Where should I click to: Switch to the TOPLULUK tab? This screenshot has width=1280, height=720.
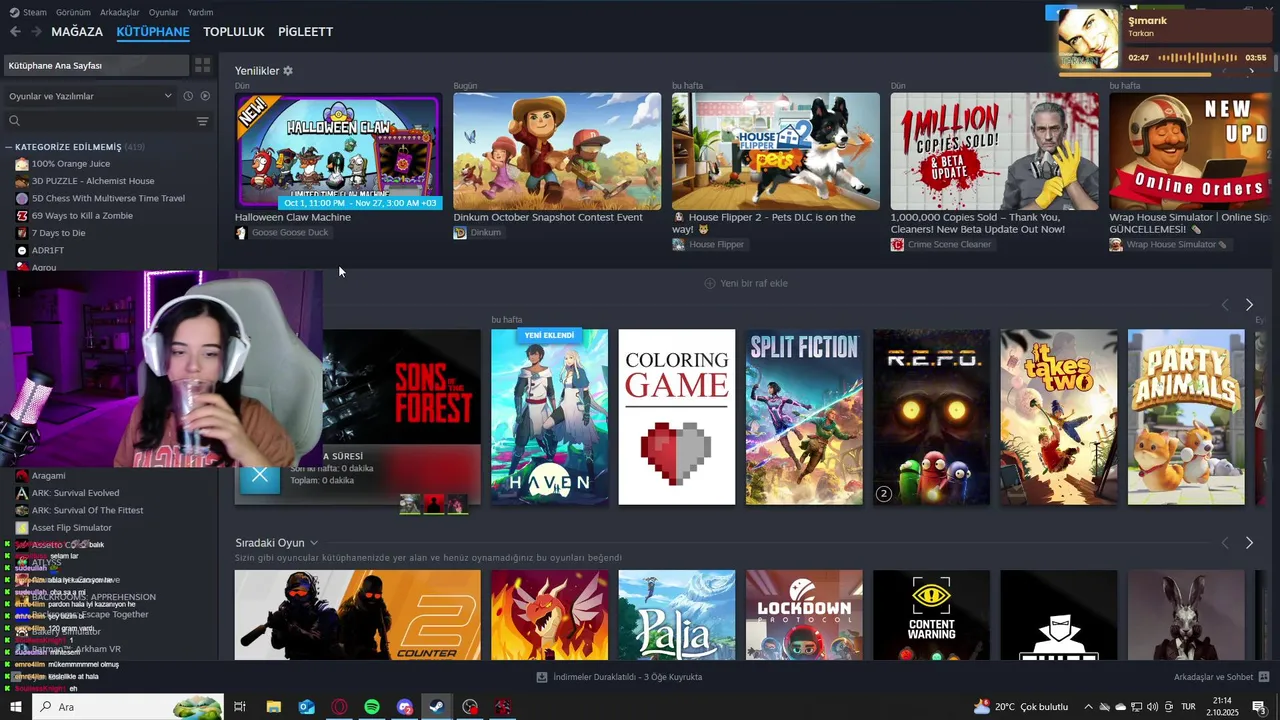tap(234, 32)
